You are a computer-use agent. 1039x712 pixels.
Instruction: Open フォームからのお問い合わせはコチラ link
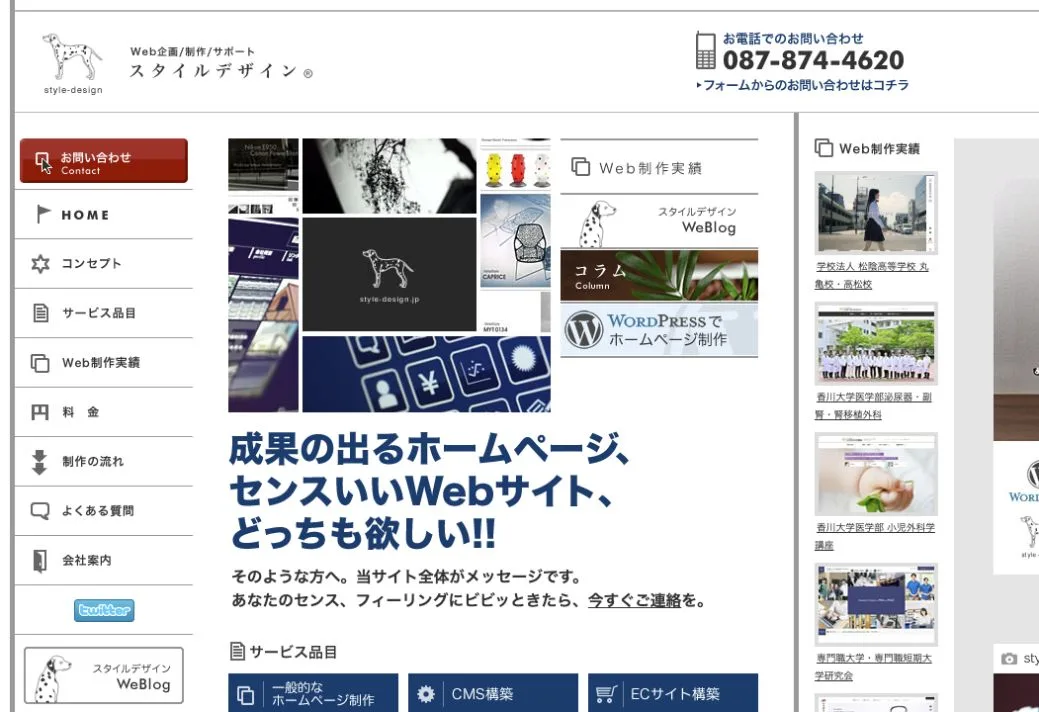[x=802, y=85]
